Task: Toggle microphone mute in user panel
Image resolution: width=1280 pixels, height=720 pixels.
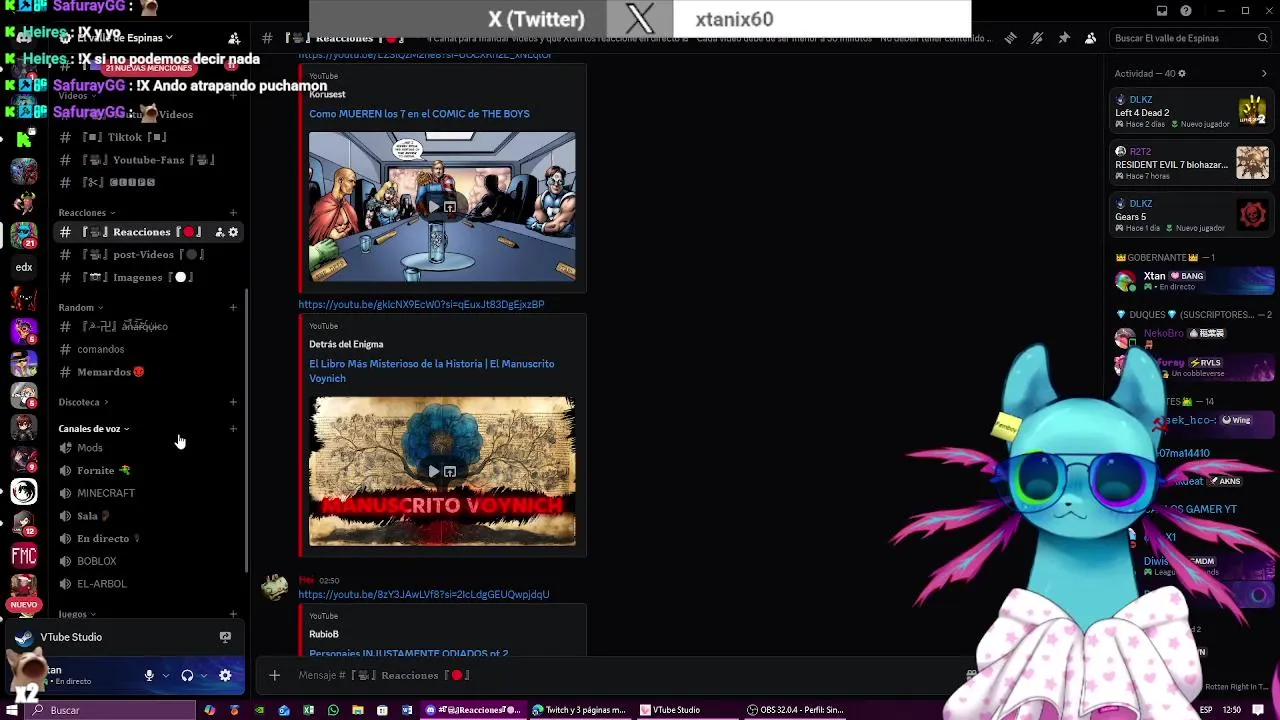Action: point(149,676)
